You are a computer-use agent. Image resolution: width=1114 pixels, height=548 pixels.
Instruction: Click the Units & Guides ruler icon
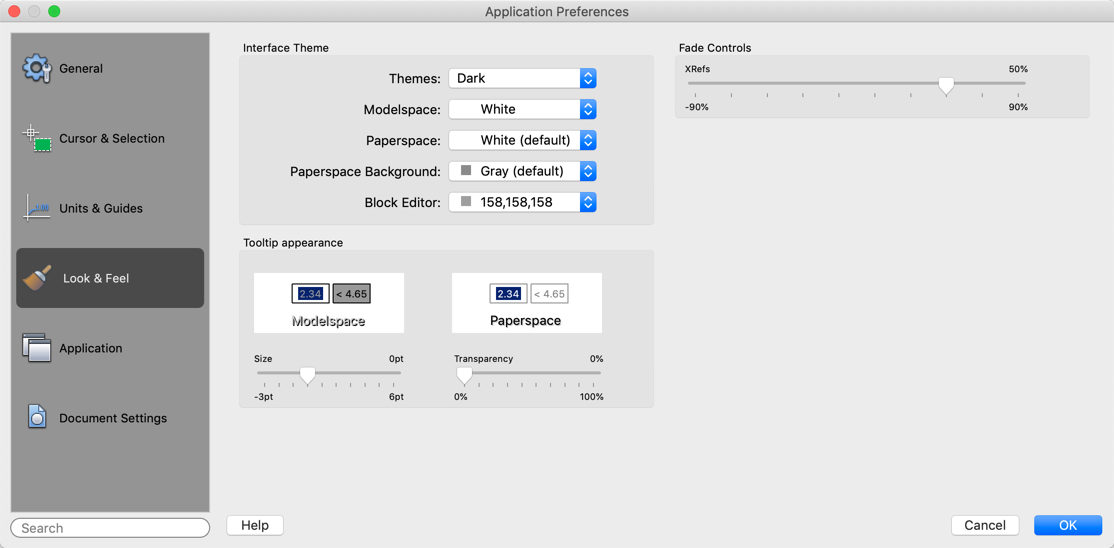(37, 208)
